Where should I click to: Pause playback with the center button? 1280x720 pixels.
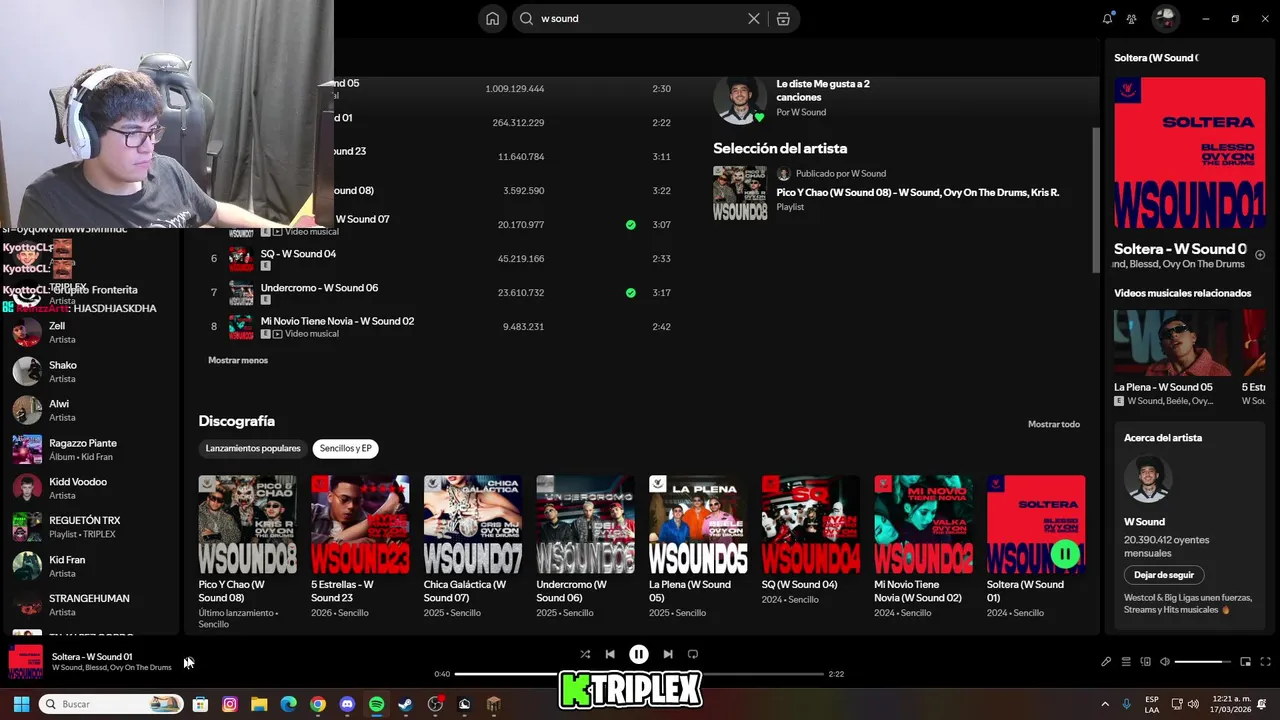pyautogui.click(x=638, y=654)
